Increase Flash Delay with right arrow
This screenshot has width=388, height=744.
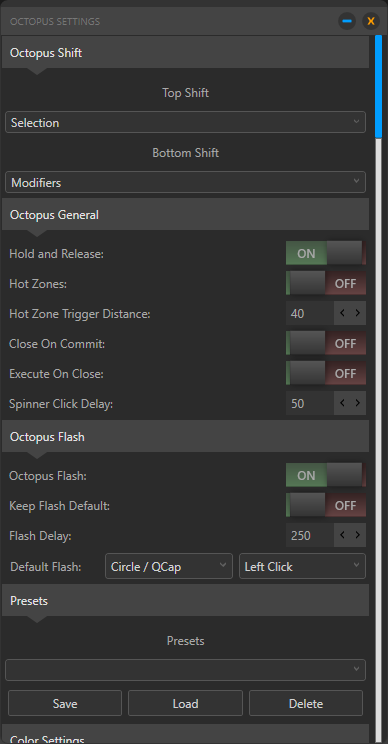(358, 535)
